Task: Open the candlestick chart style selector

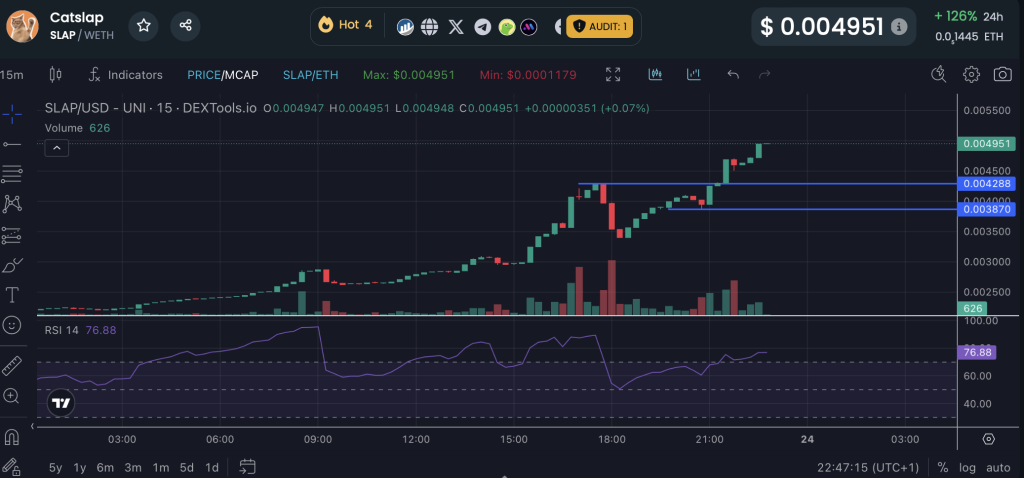Action: (x=56, y=75)
